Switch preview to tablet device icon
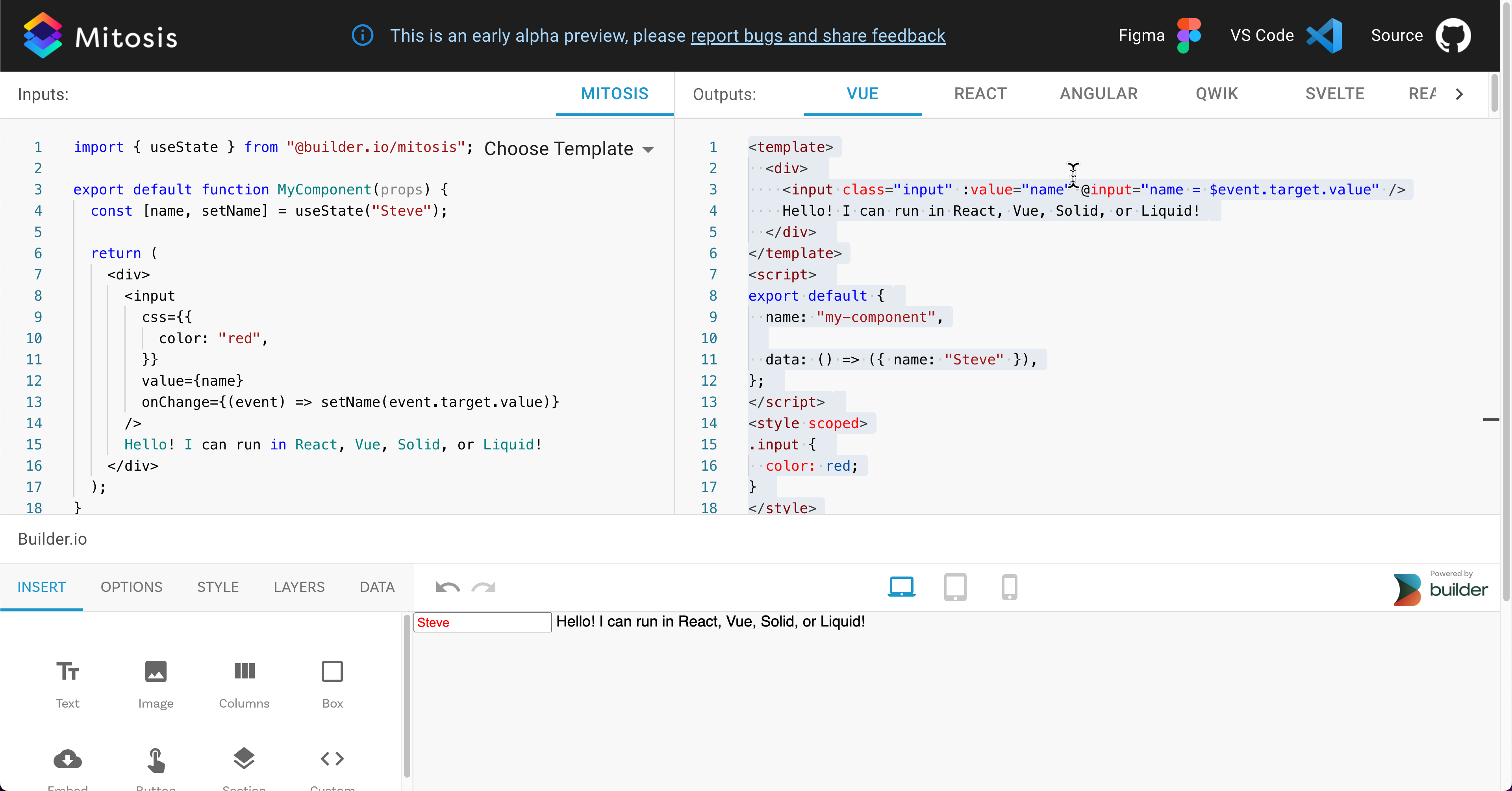Viewport: 1512px width, 791px height. click(x=955, y=587)
